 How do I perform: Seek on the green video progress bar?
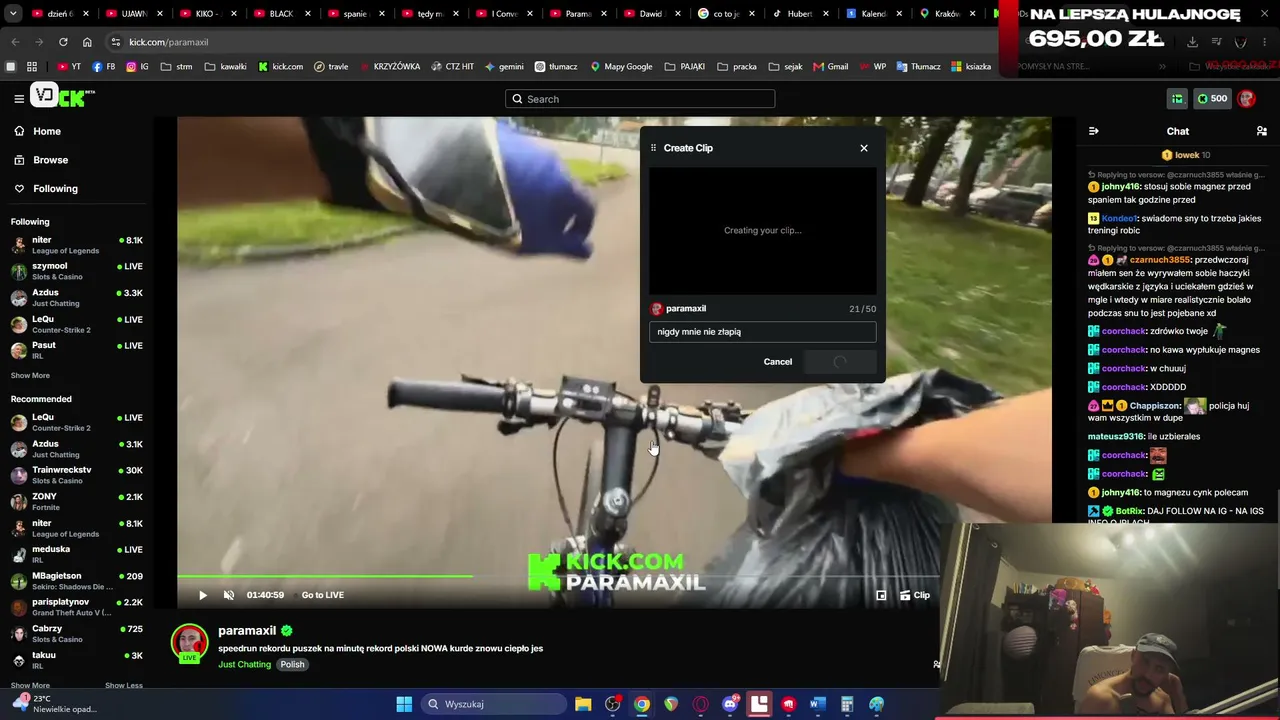[x=558, y=576]
